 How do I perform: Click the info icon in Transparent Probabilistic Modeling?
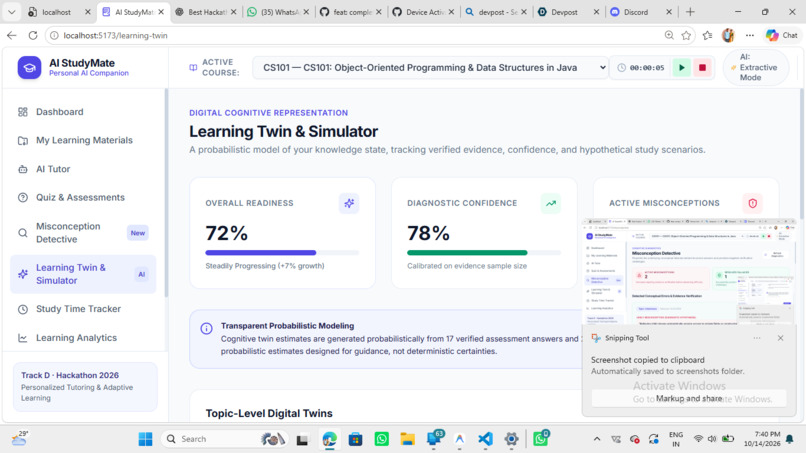pyautogui.click(x=206, y=329)
